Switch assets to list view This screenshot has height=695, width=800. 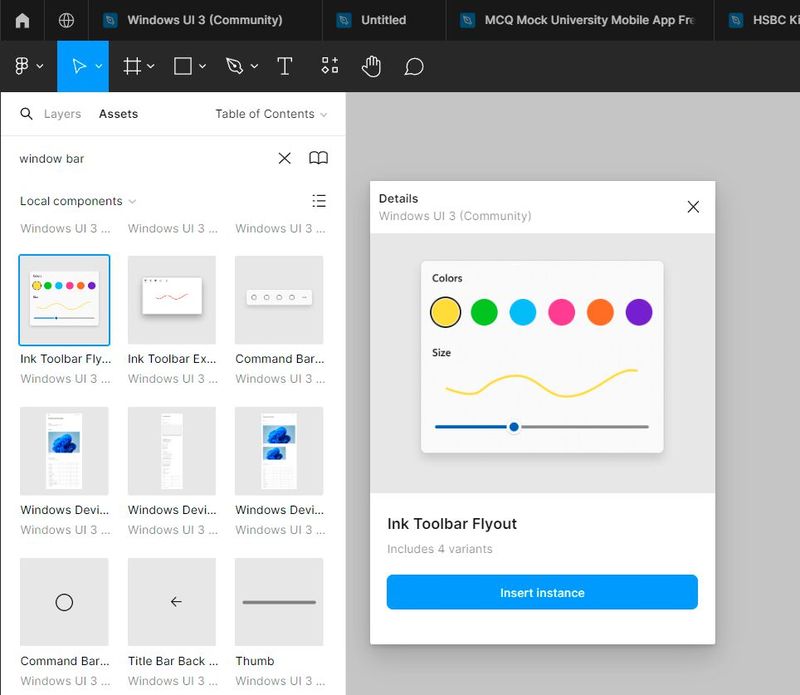(319, 201)
